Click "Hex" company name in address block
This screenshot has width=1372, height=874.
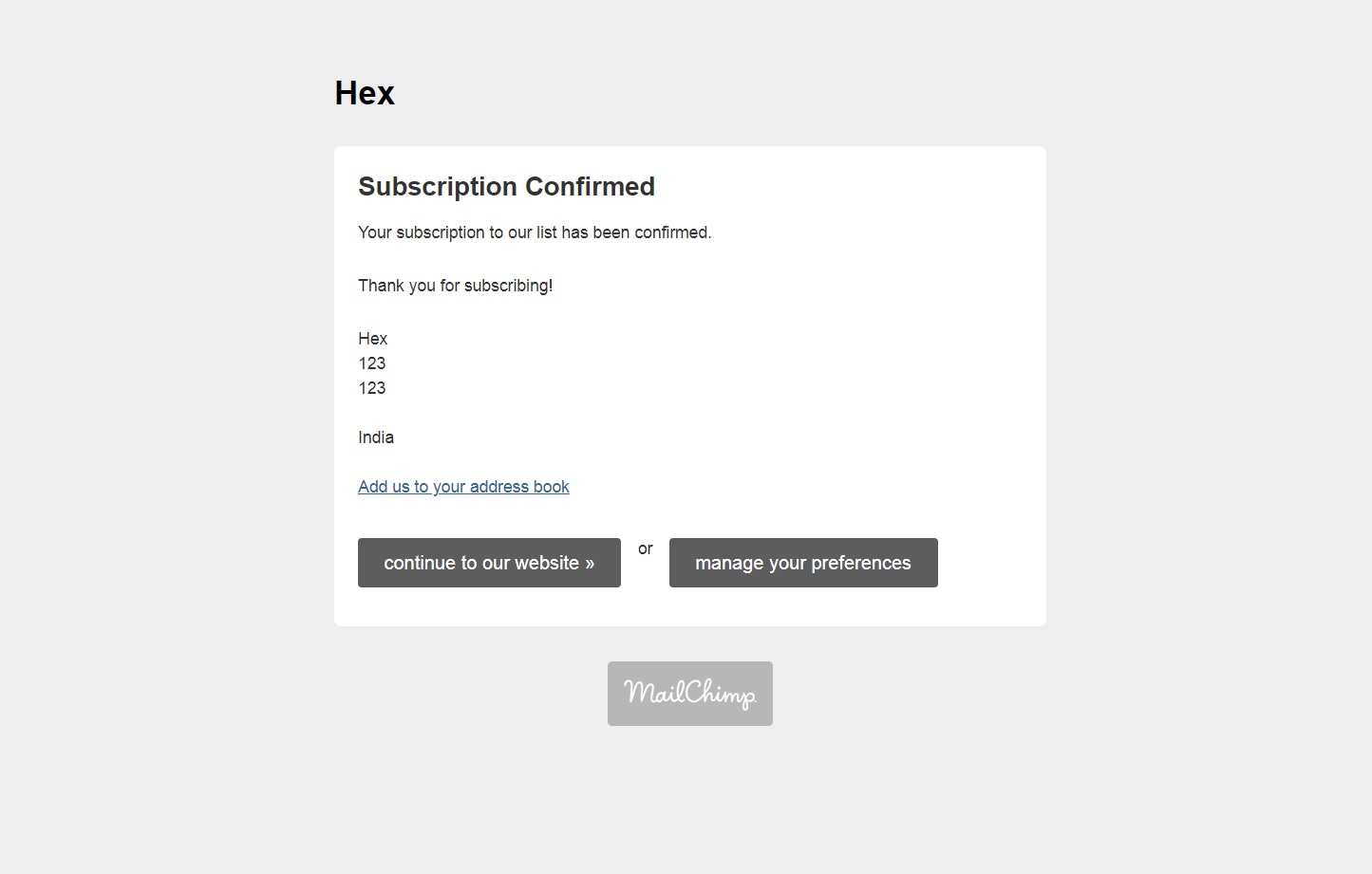(372, 339)
